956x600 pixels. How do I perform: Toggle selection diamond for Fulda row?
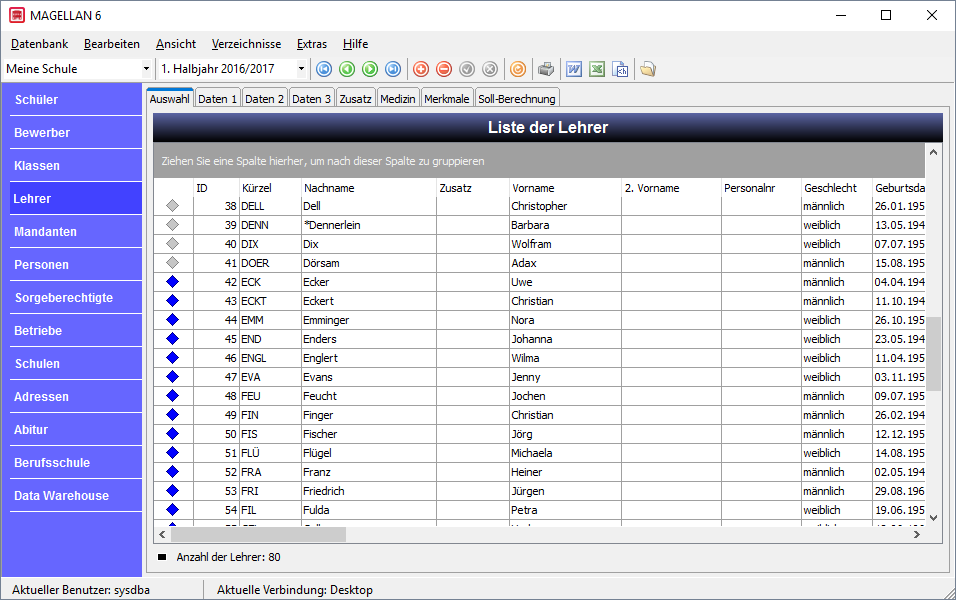[173, 510]
